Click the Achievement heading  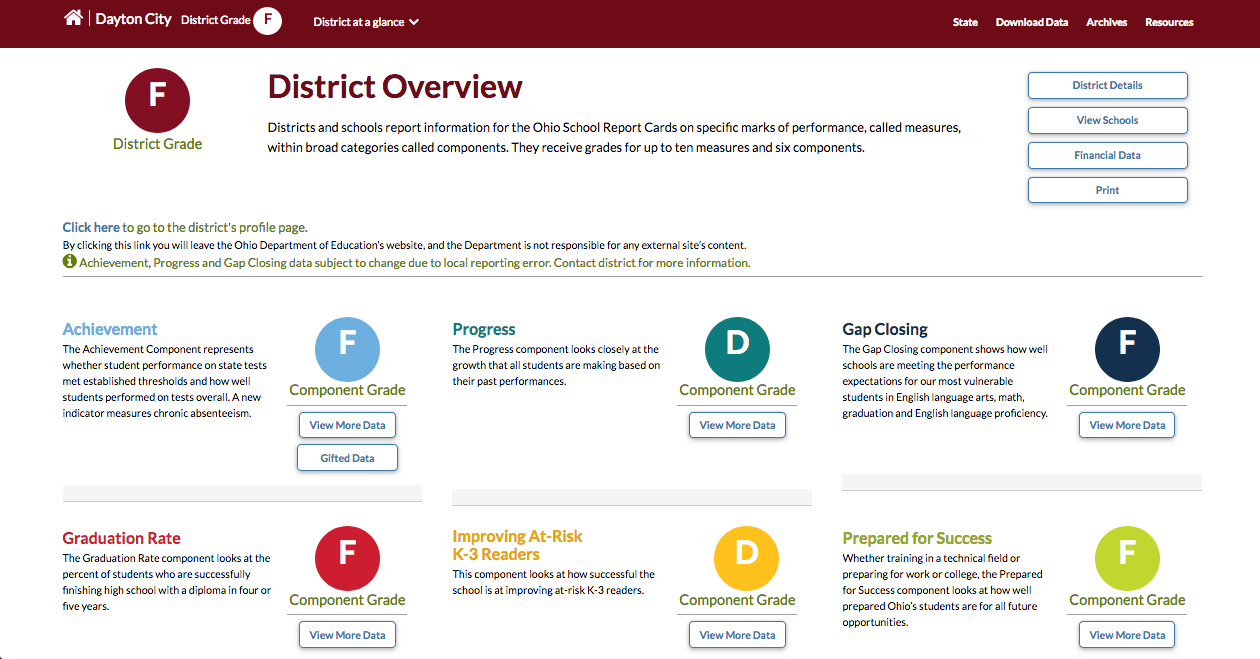pos(110,329)
